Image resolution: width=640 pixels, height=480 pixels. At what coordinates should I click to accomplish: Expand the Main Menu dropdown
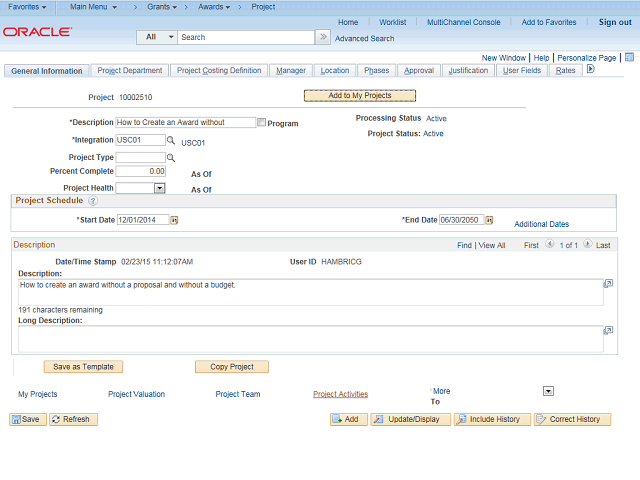93,7
